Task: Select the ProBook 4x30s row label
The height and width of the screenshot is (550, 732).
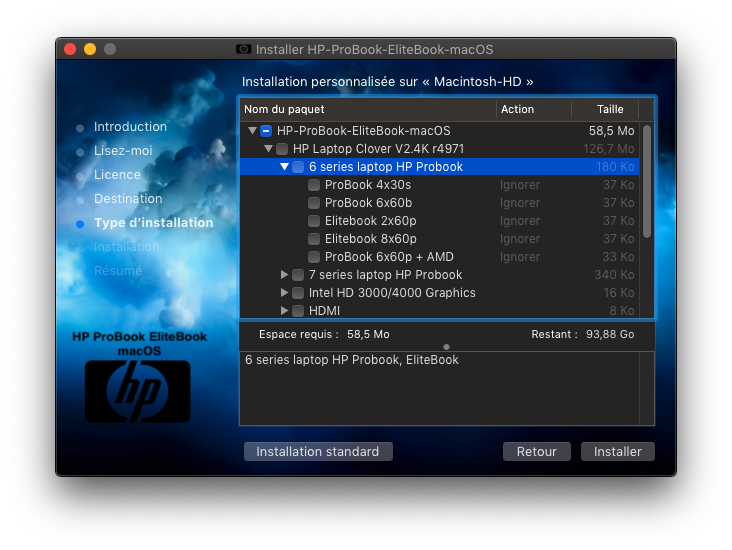Action: click(x=368, y=185)
